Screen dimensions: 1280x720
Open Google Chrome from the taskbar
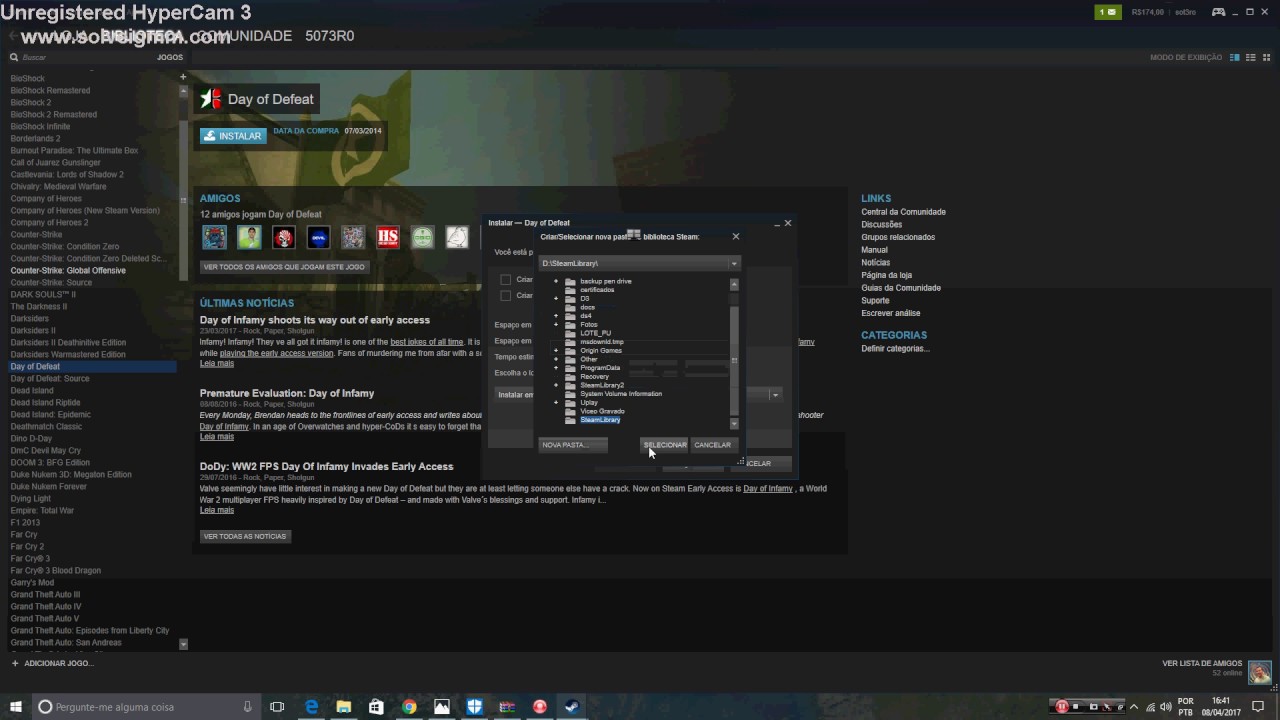pos(409,707)
